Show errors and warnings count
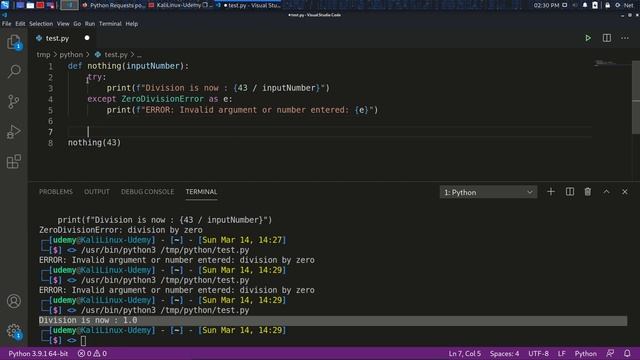This screenshot has height=360, width=640. [92, 353]
